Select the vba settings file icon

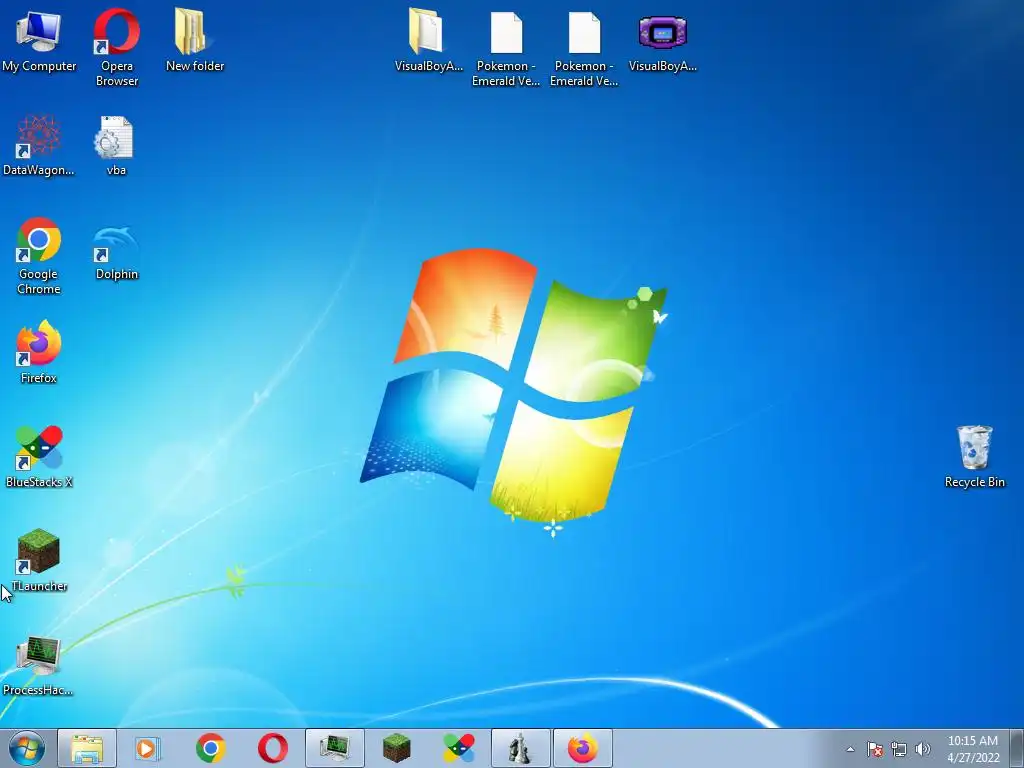point(116,145)
